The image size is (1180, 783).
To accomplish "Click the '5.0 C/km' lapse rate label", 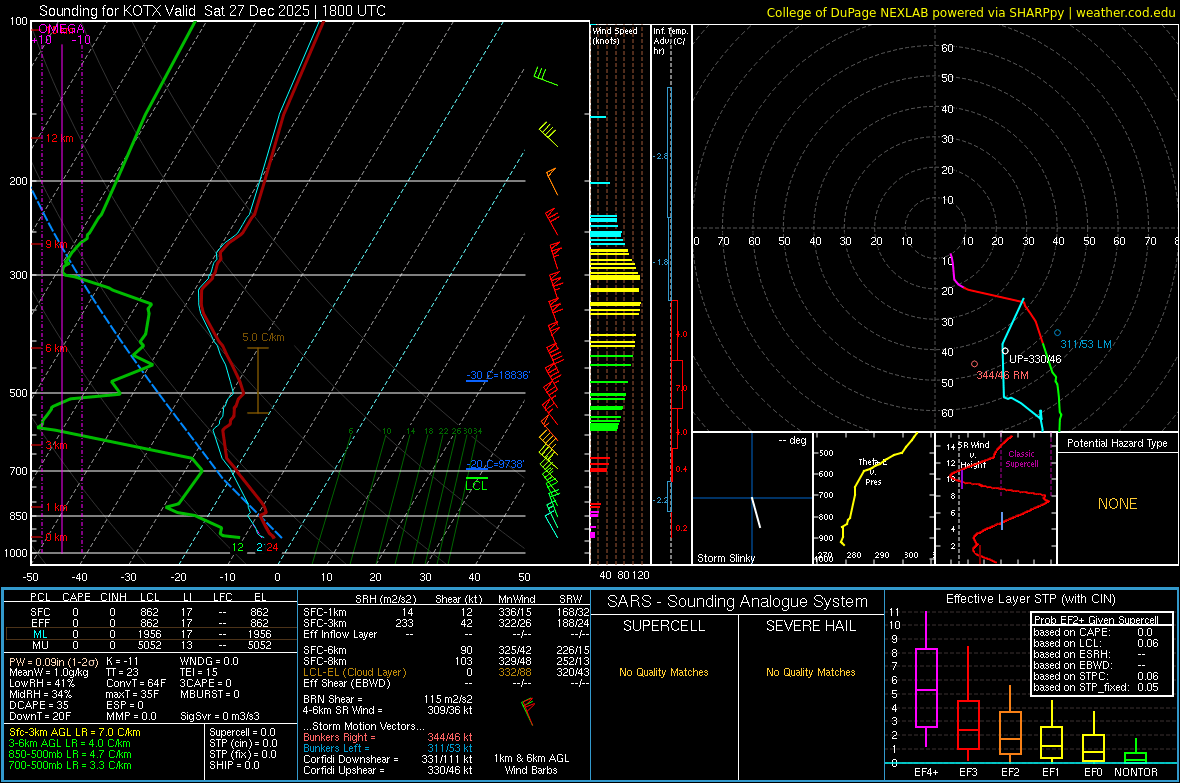I will tap(263, 337).
